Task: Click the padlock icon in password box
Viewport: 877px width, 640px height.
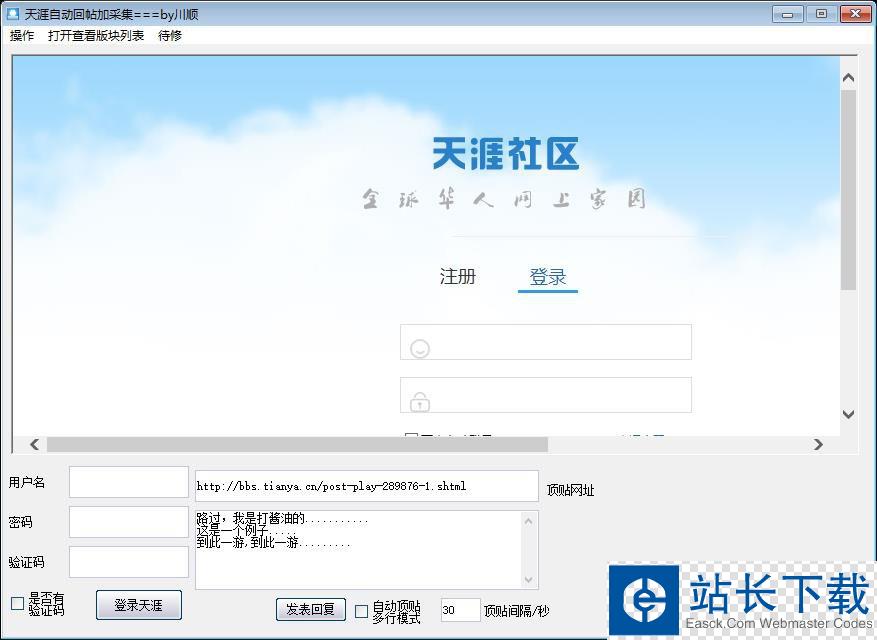Action: coord(420,402)
